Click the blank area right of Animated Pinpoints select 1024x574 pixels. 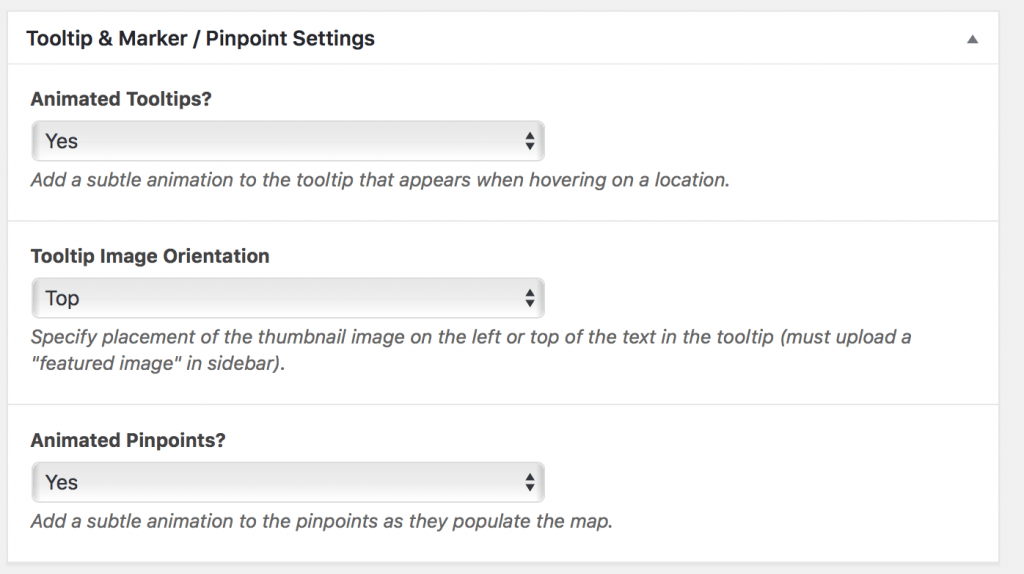[x=760, y=482]
